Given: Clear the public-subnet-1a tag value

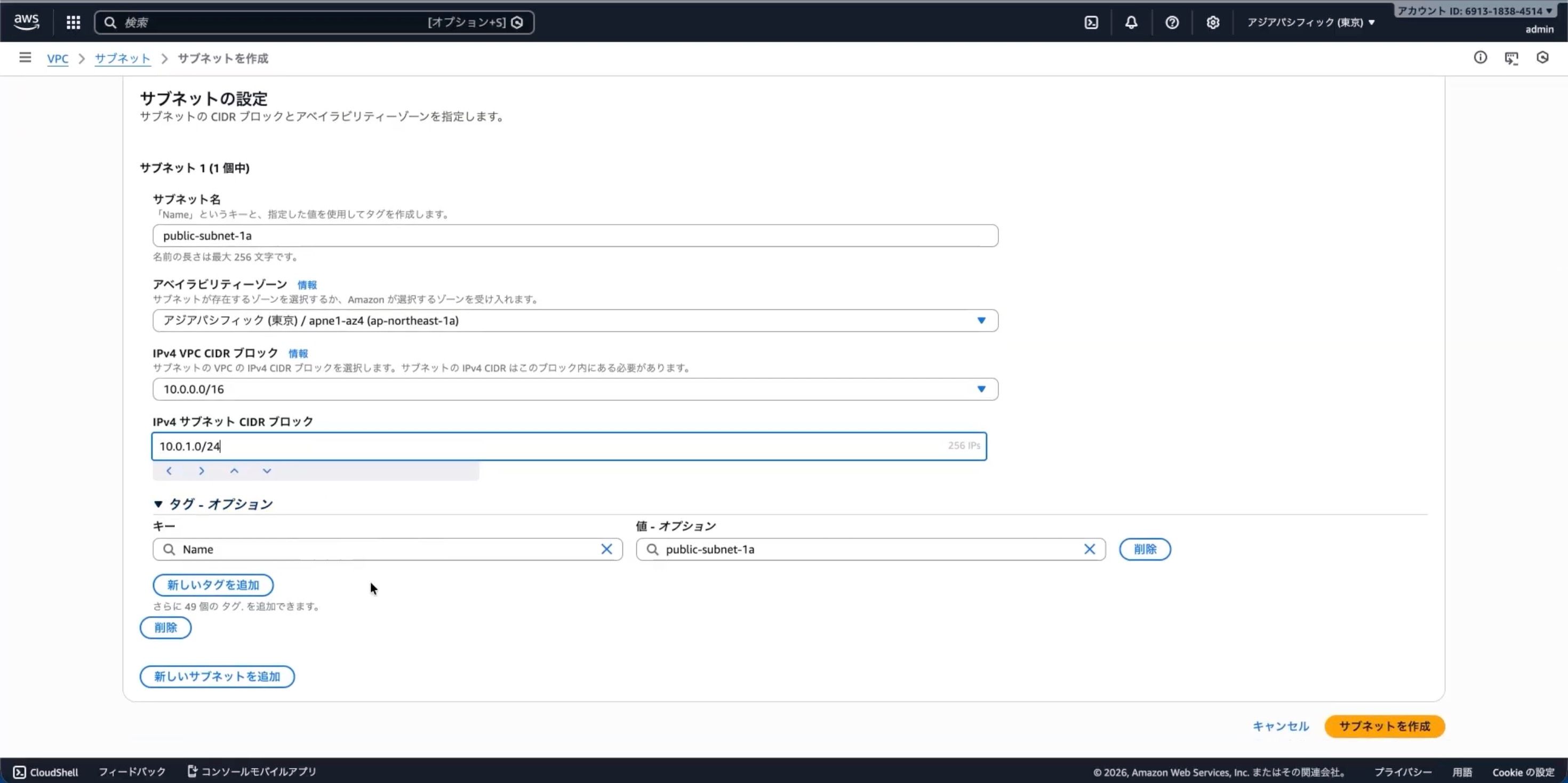Looking at the screenshot, I should point(1089,549).
